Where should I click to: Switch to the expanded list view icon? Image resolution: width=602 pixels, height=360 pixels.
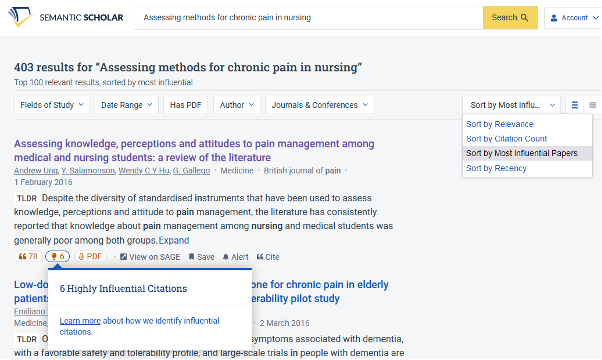pos(575,105)
